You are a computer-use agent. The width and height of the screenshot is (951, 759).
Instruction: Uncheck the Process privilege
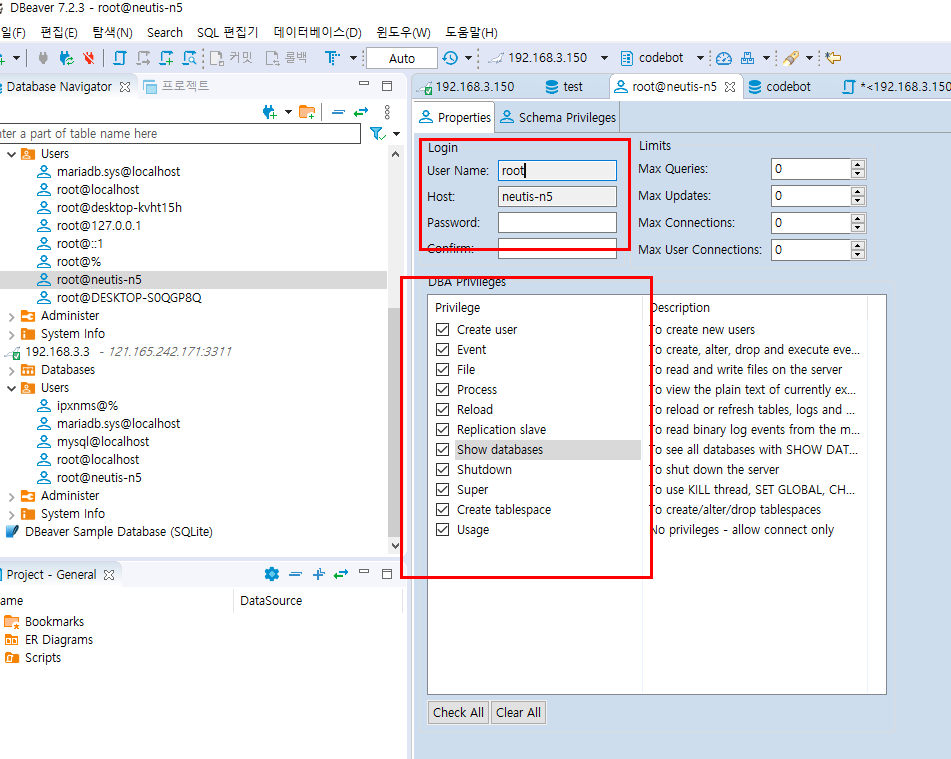coord(443,390)
